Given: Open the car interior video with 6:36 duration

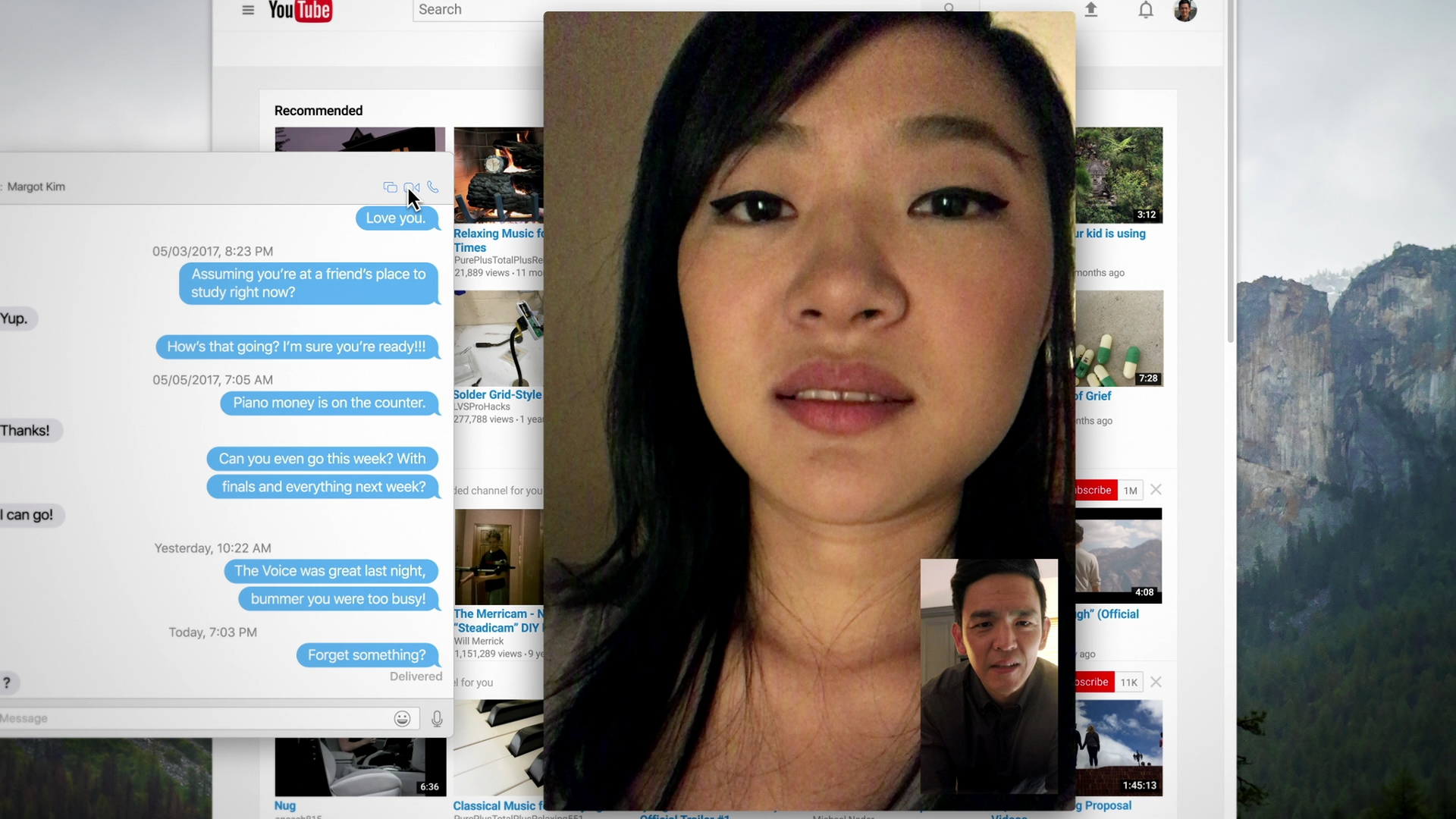Looking at the screenshot, I should pyautogui.click(x=360, y=766).
